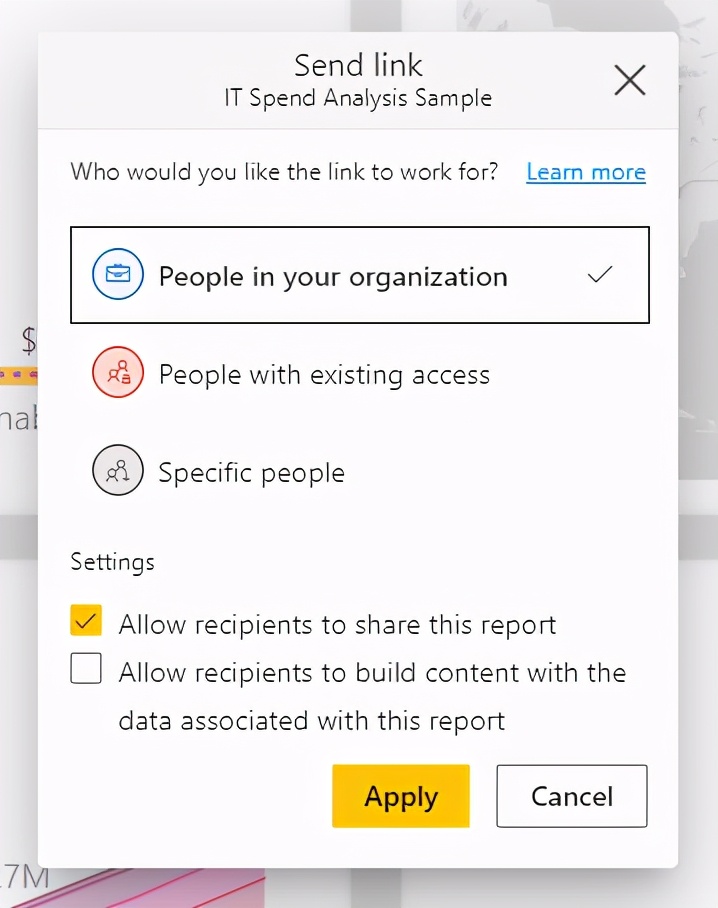Open the Learn more help page
Screen dimensions: 718x908
coord(585,172)
